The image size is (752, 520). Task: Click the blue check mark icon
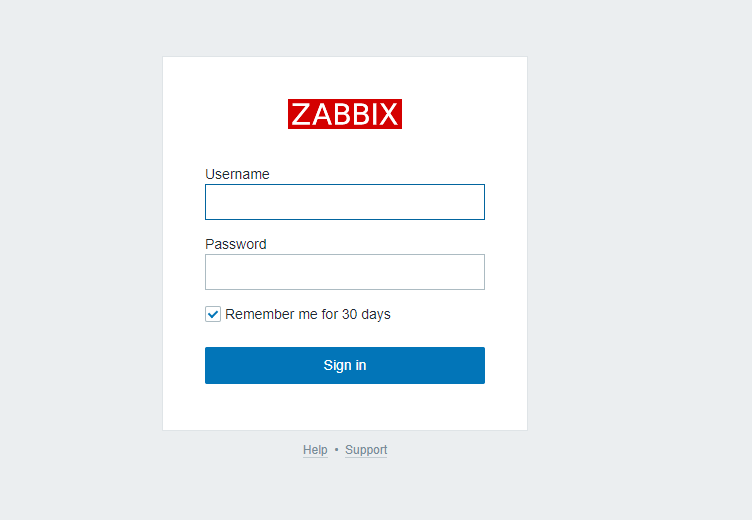213,315
